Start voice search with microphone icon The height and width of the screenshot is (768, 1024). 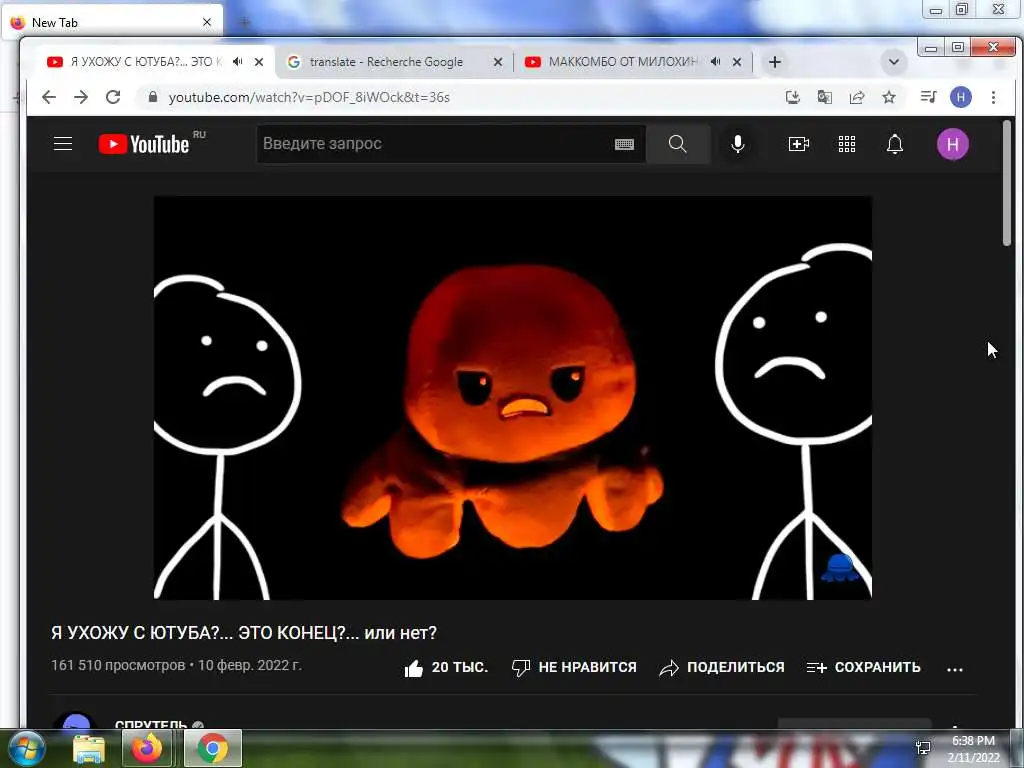[738, 144]
